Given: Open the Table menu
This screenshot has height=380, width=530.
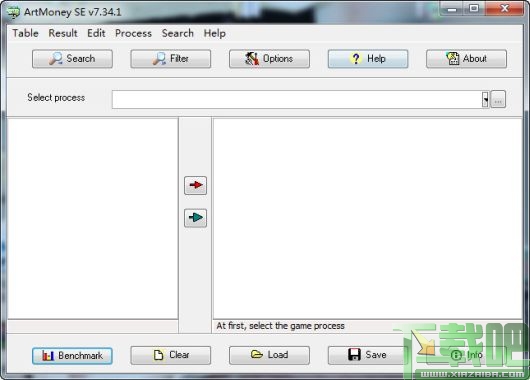Looking at the screenshot, I should (x=25, y=33).
